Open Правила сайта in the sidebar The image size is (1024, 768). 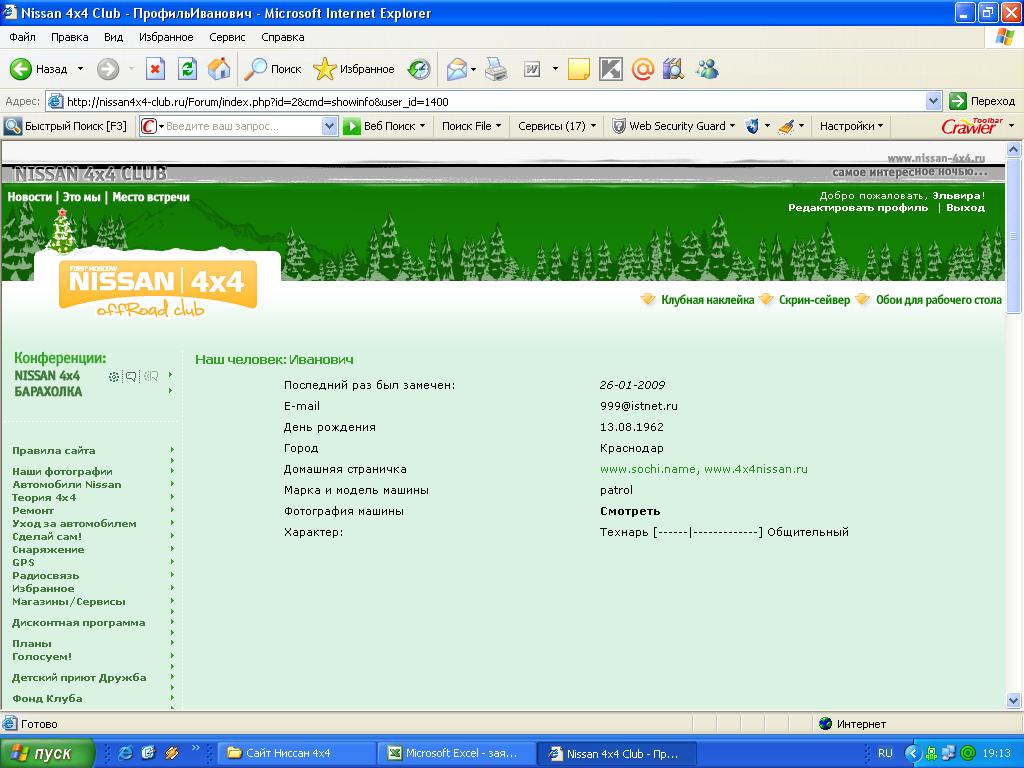click(x=54, y=451)
